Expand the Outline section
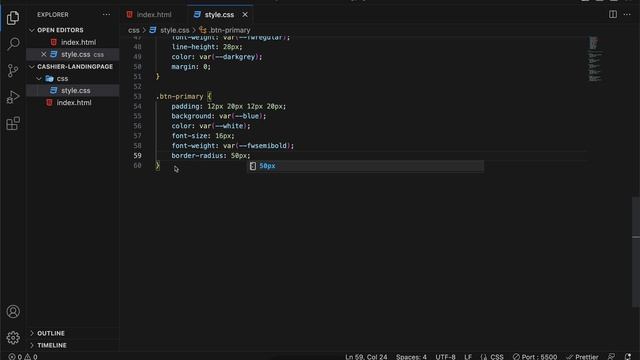640x360 pixels. coord(51,333)
